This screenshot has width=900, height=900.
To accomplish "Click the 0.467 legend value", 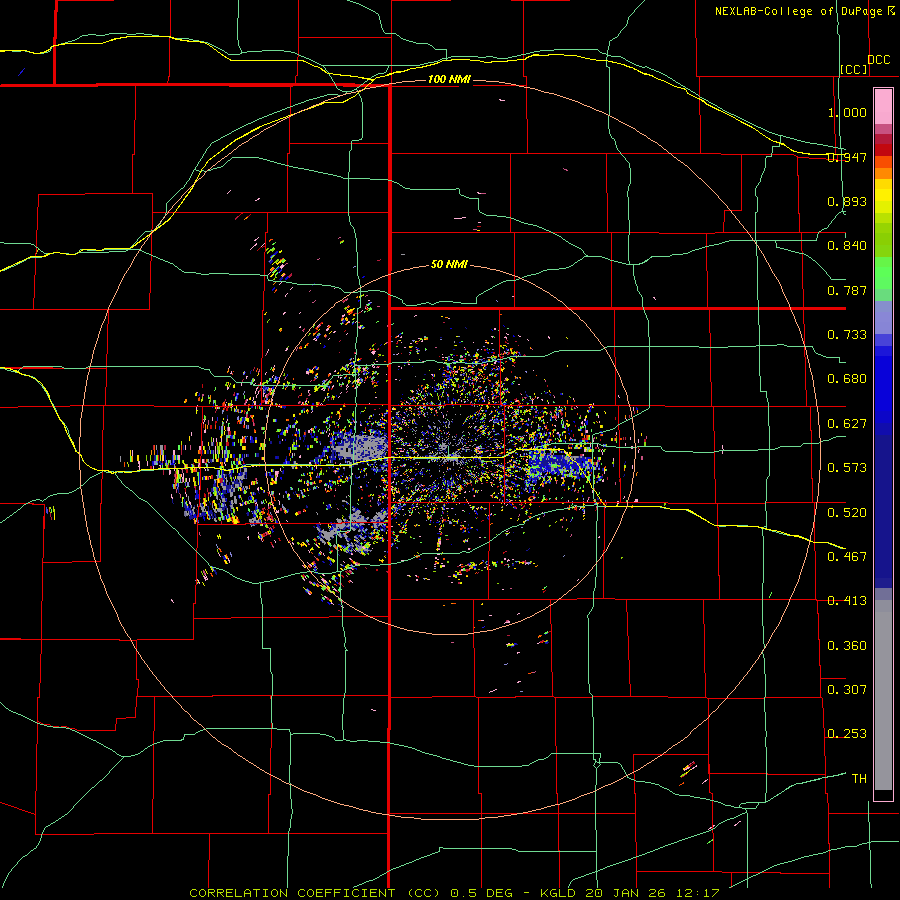I will pos(847,556).
